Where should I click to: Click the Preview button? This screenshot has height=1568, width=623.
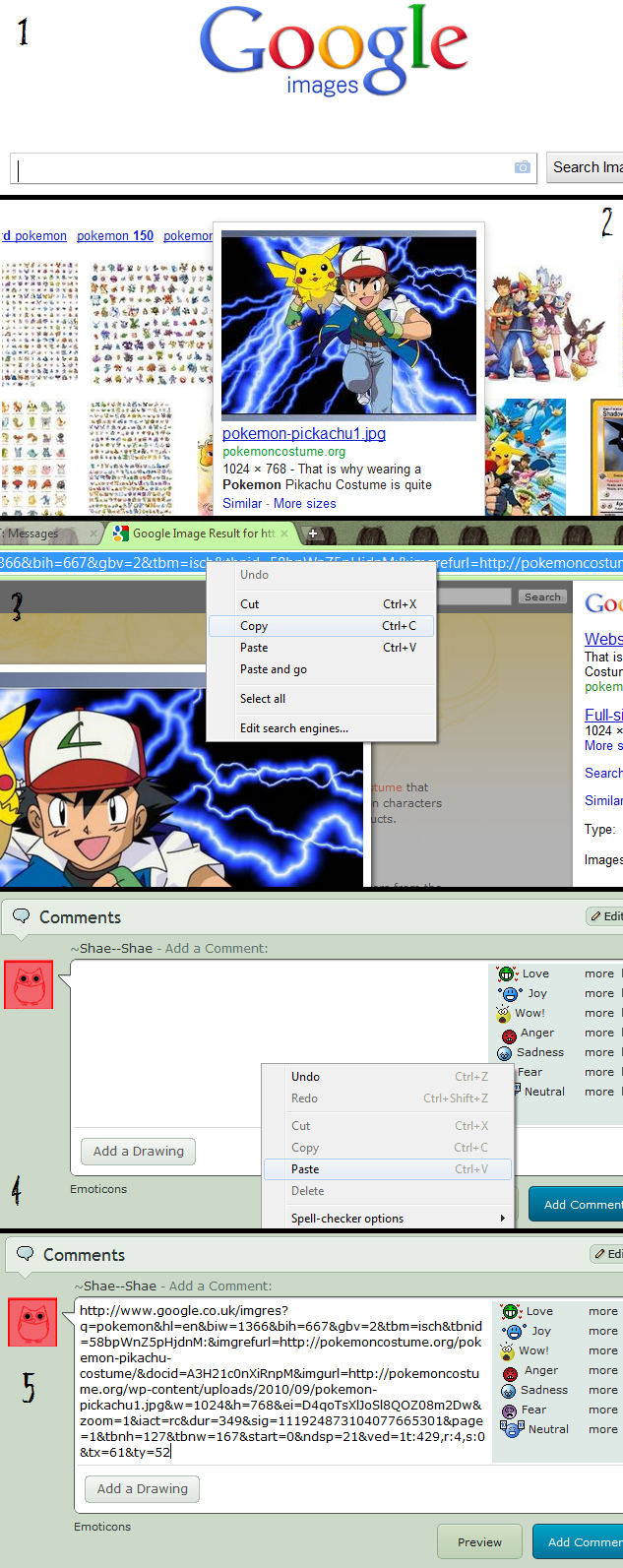coord(480,1542)
